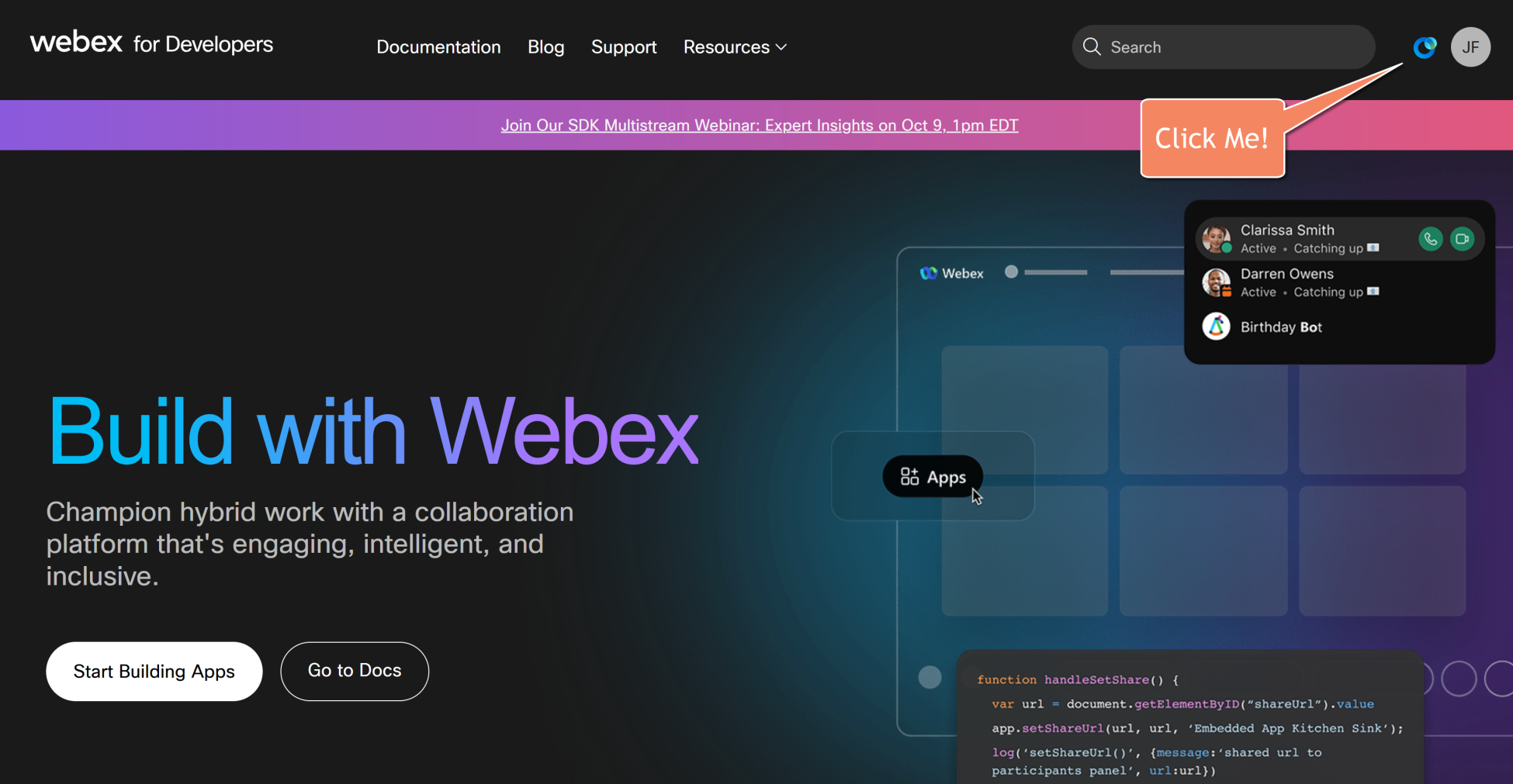
Task: Click the Search input field
Action: click(x=1224, y=47)
